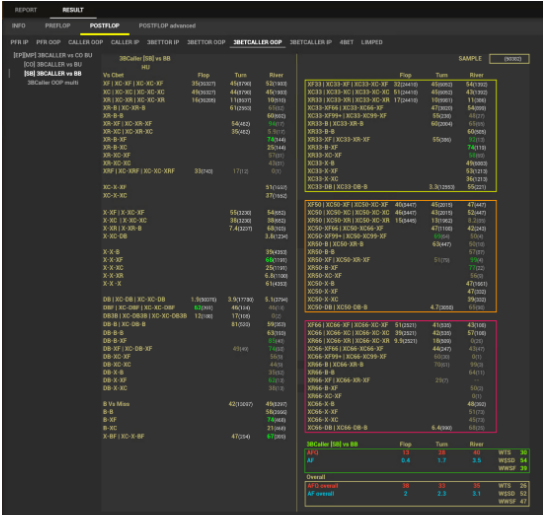
Task: Switch to the REPORT tab
Action: coord(26,10)
